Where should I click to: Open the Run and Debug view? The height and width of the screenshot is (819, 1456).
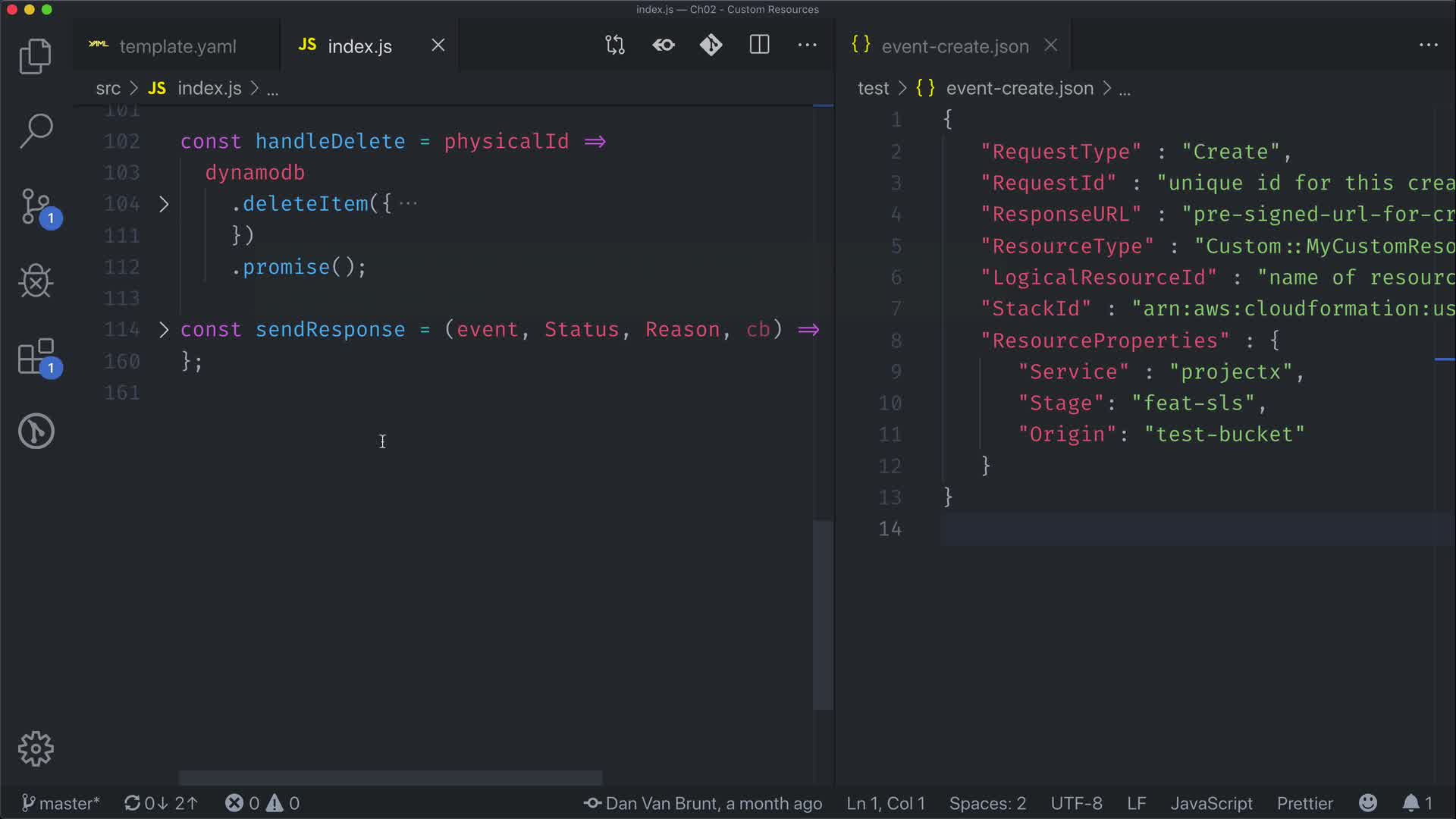point(35,281)
